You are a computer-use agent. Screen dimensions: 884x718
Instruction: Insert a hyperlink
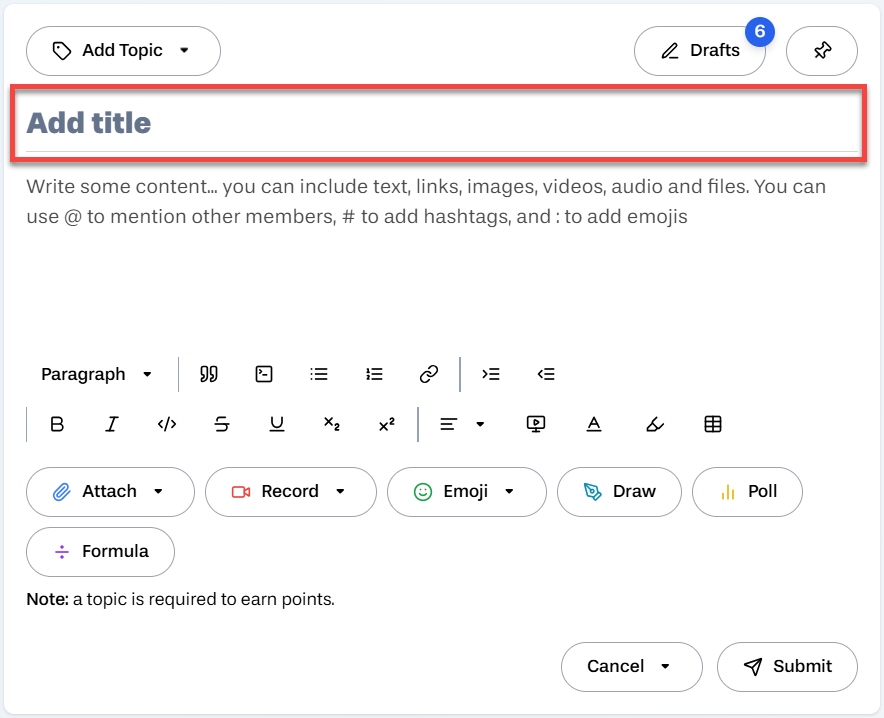[429, 374]
